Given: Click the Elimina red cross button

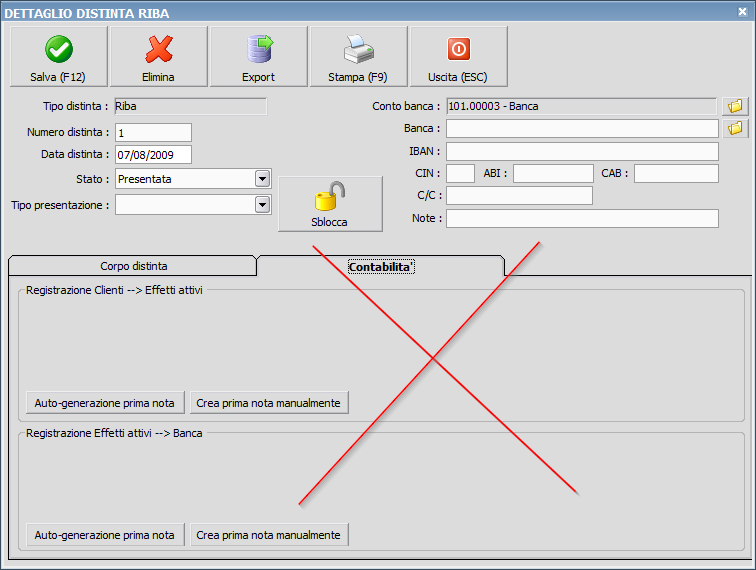Looking at the screenshot, I should coord(159,57).
